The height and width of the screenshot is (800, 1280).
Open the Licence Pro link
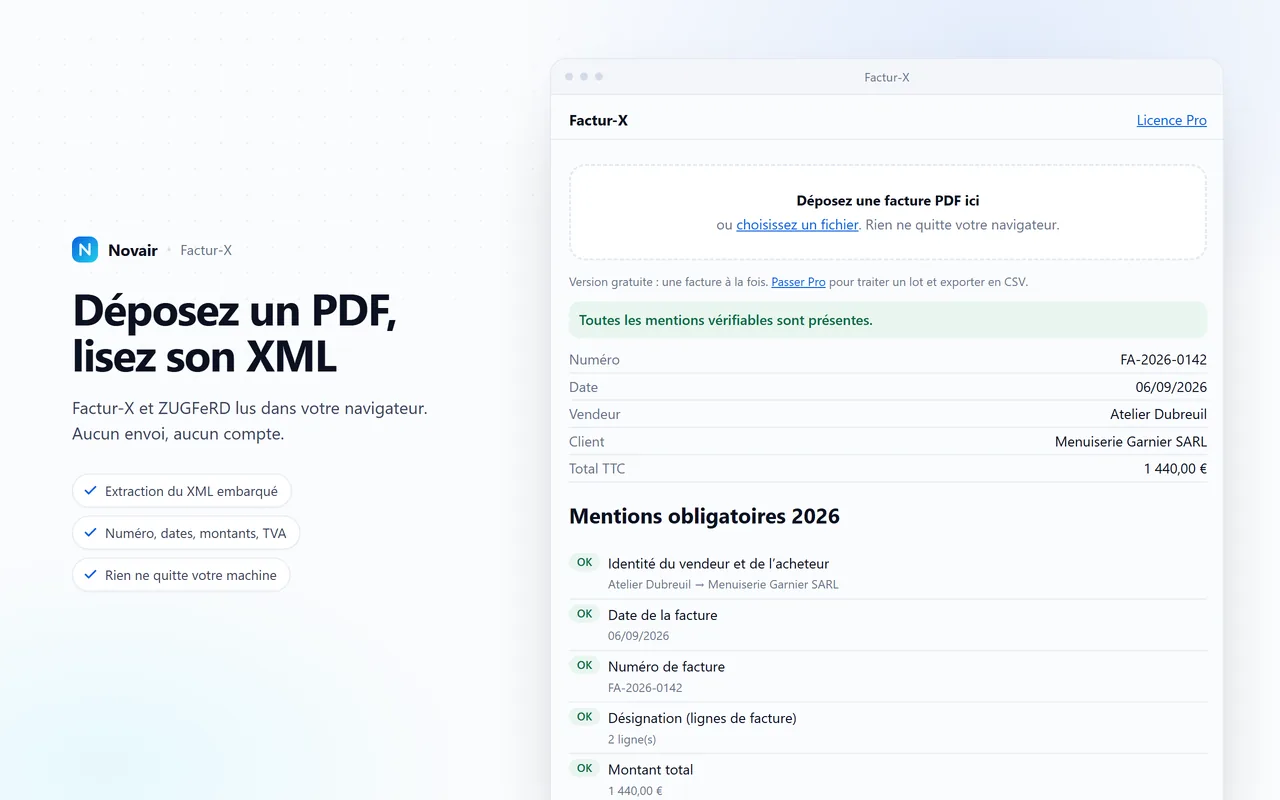click(1172, 120)
